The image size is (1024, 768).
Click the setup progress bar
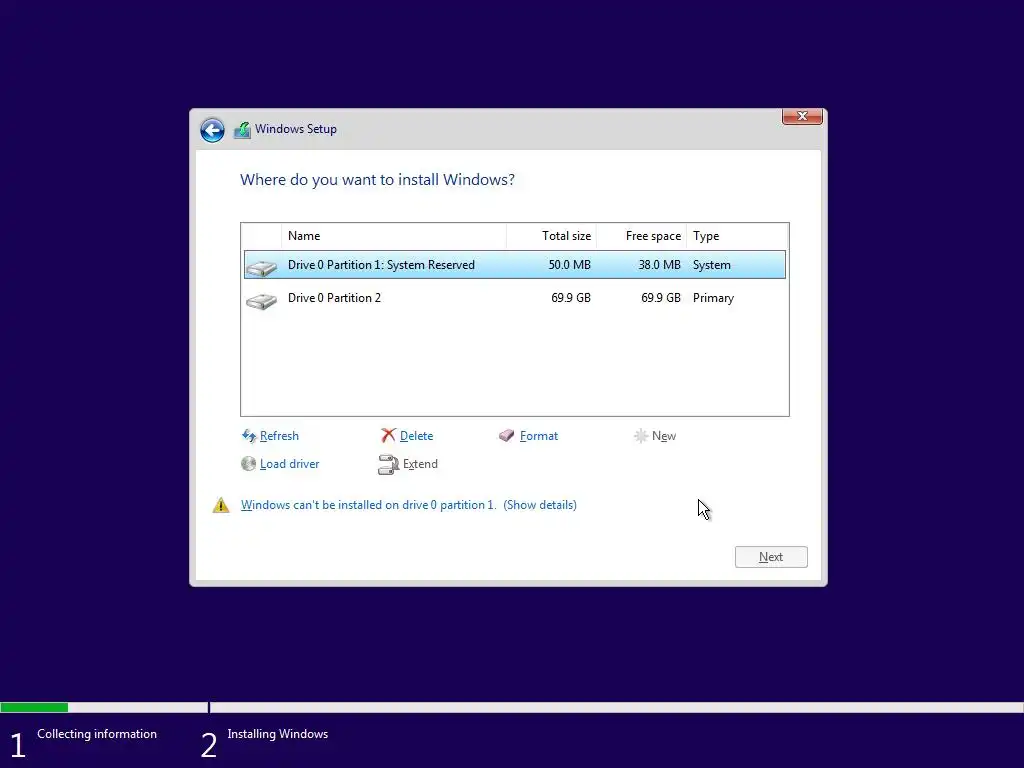512,707
